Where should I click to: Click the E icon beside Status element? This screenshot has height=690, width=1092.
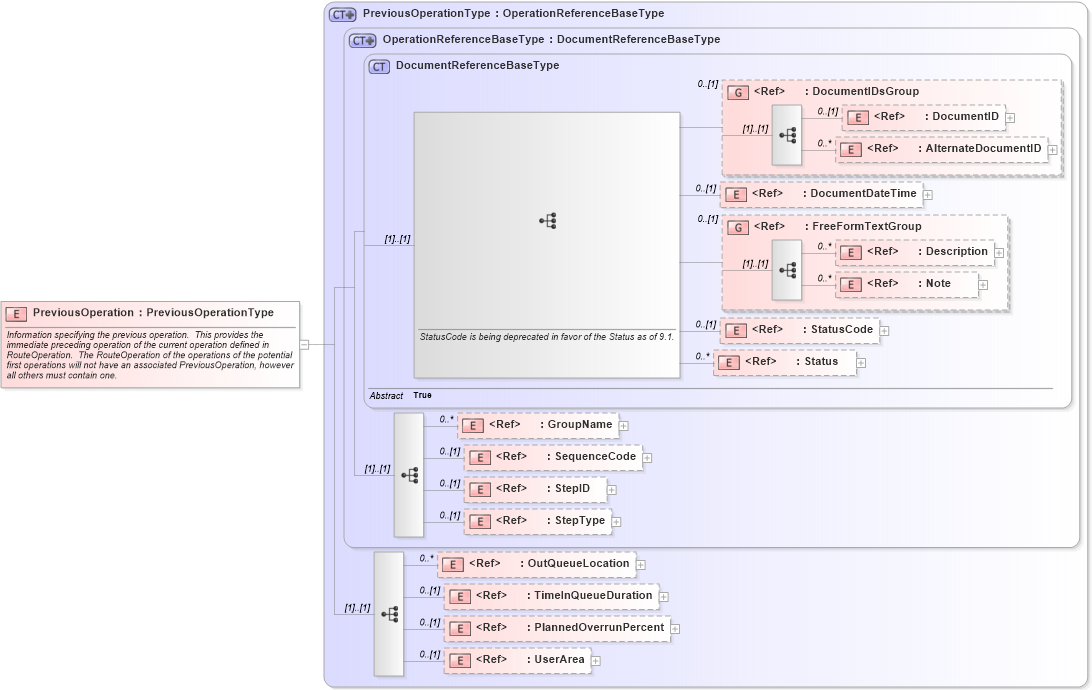[x=730, y=362]
